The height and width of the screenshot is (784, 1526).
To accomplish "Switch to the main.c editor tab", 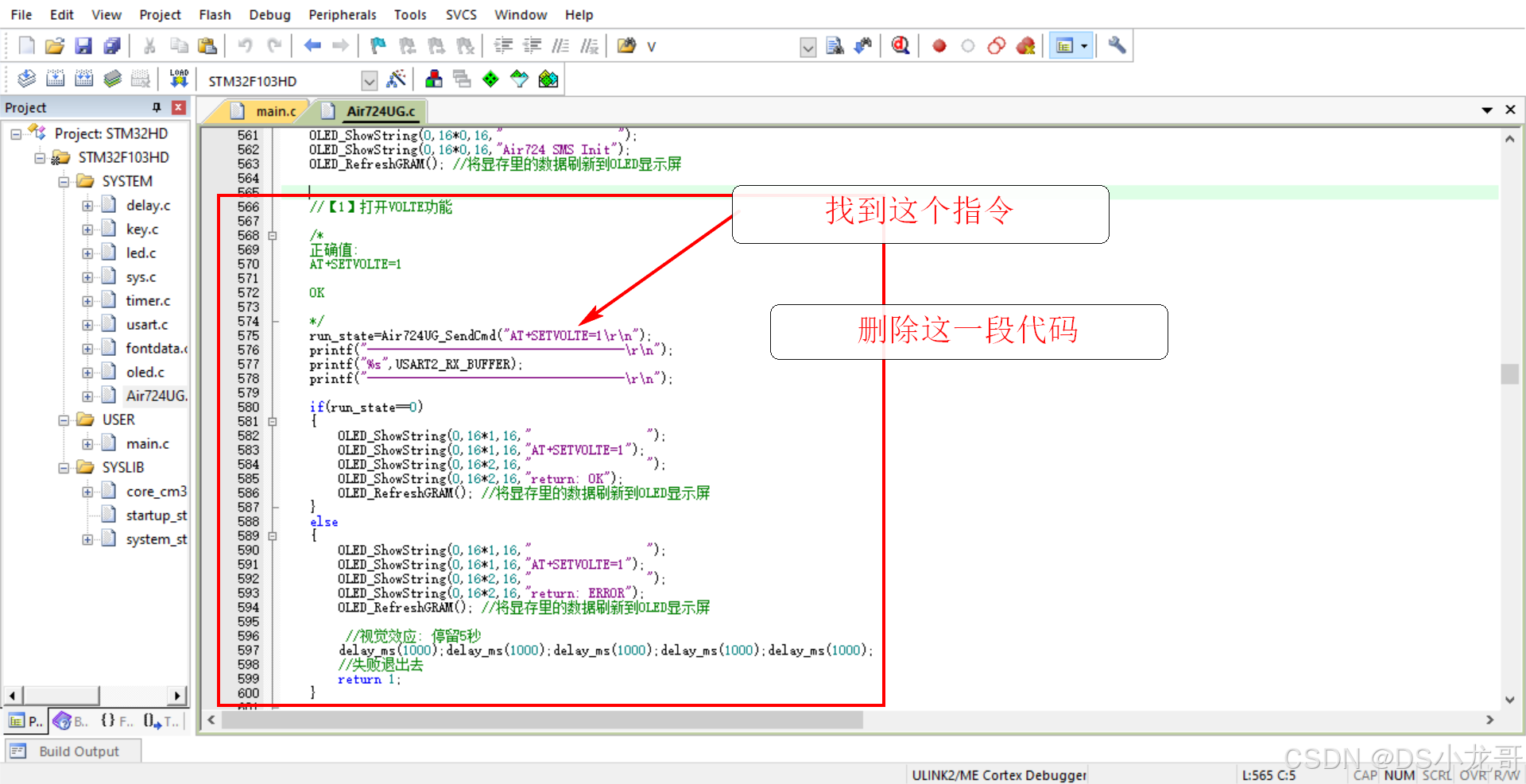I will coord(265,111).
